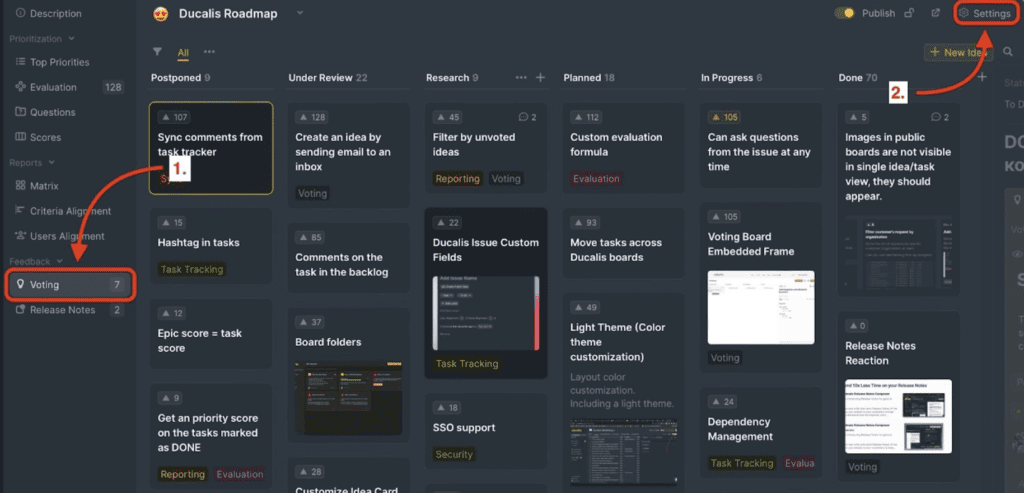1024x493 pixels.
Task: Upvote the Light Theme card
Action: (586, 308)
